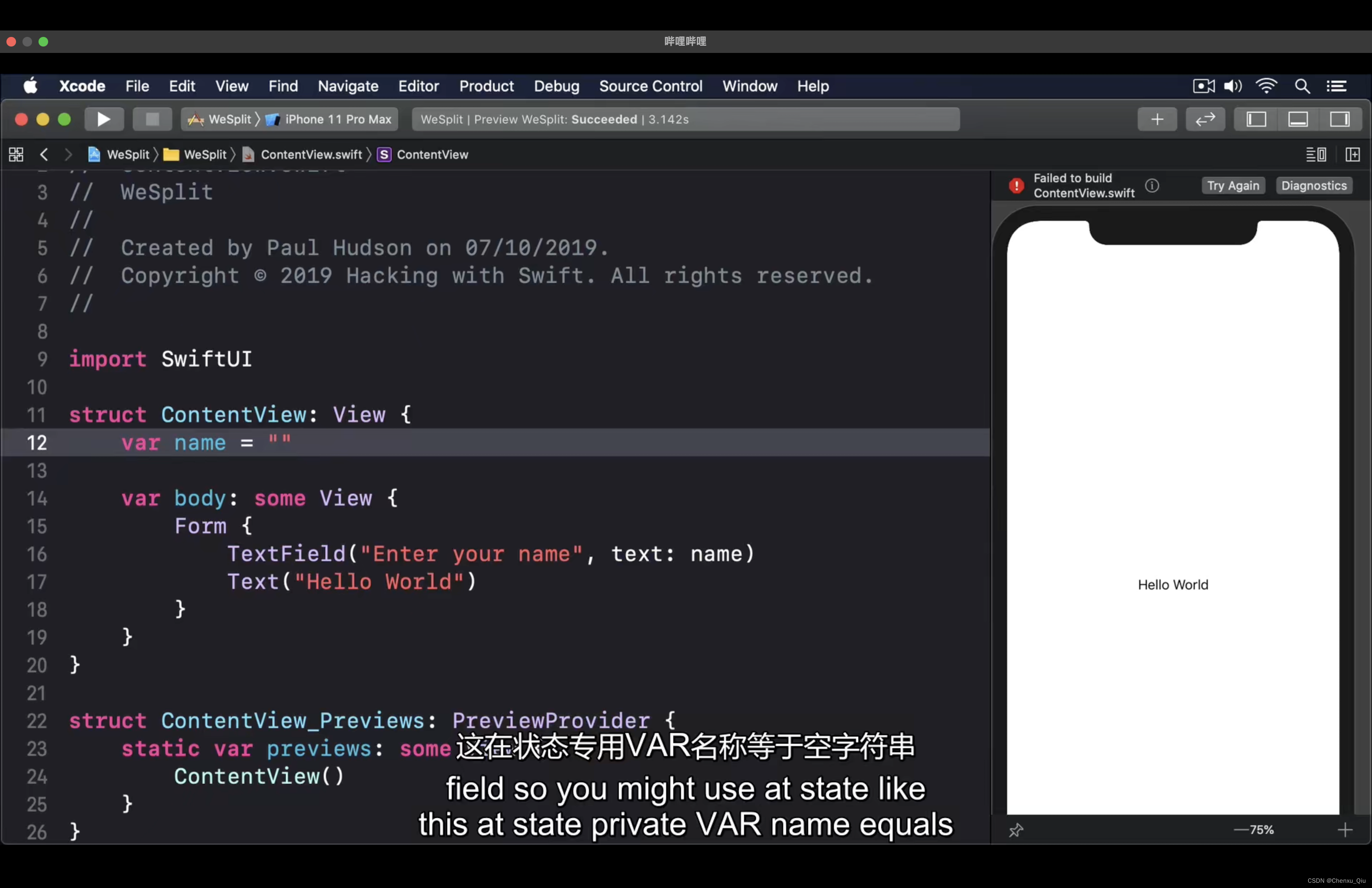
Task: Open the Library plus button
Action: (x=1157, y=119)
